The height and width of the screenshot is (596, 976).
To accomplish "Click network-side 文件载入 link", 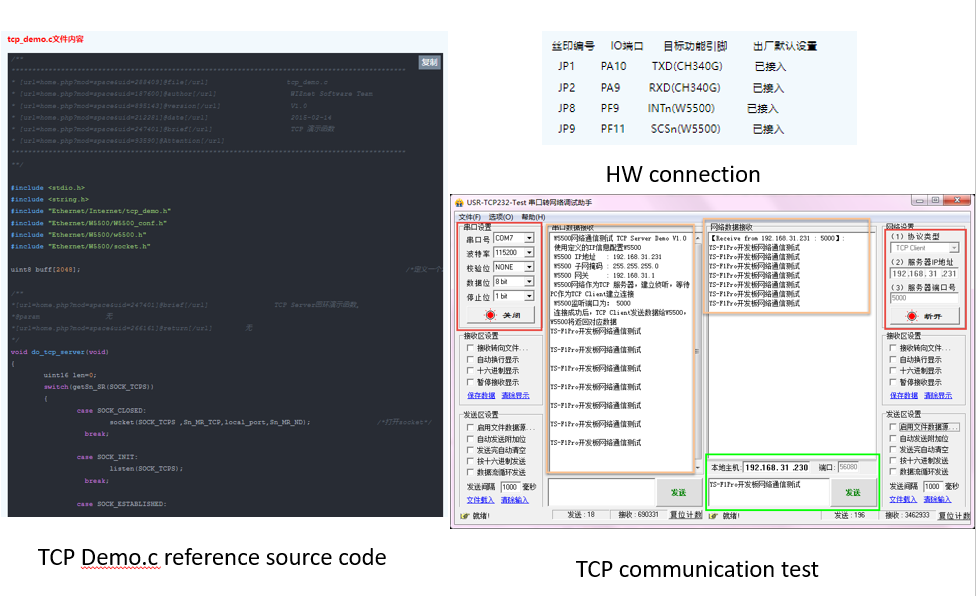I will coord(903,500).
